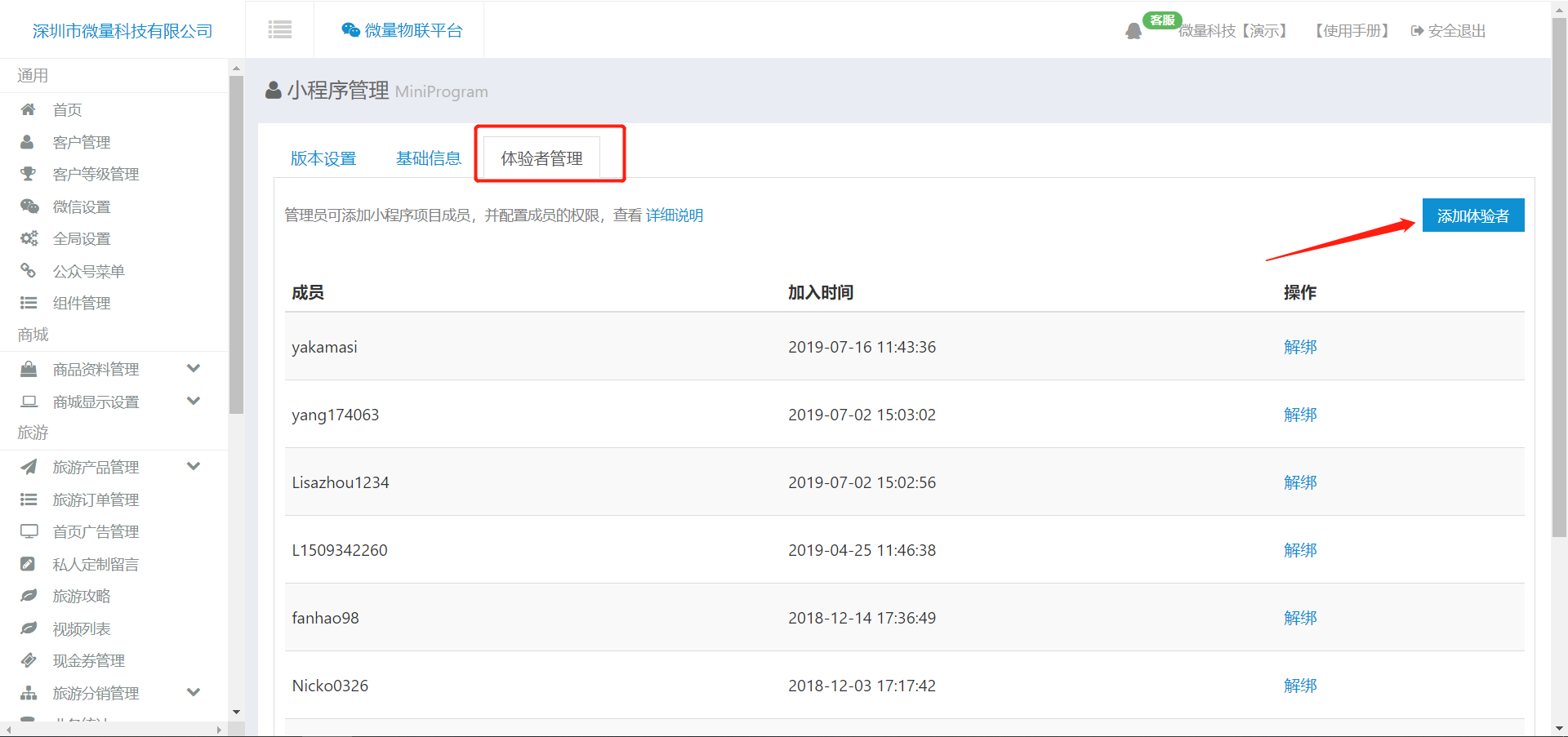The width and height of the screenshot is (1568, 737).
Task: Unbind Lisazhou1234 via its 解绑 link
Action: (1300, 482)
